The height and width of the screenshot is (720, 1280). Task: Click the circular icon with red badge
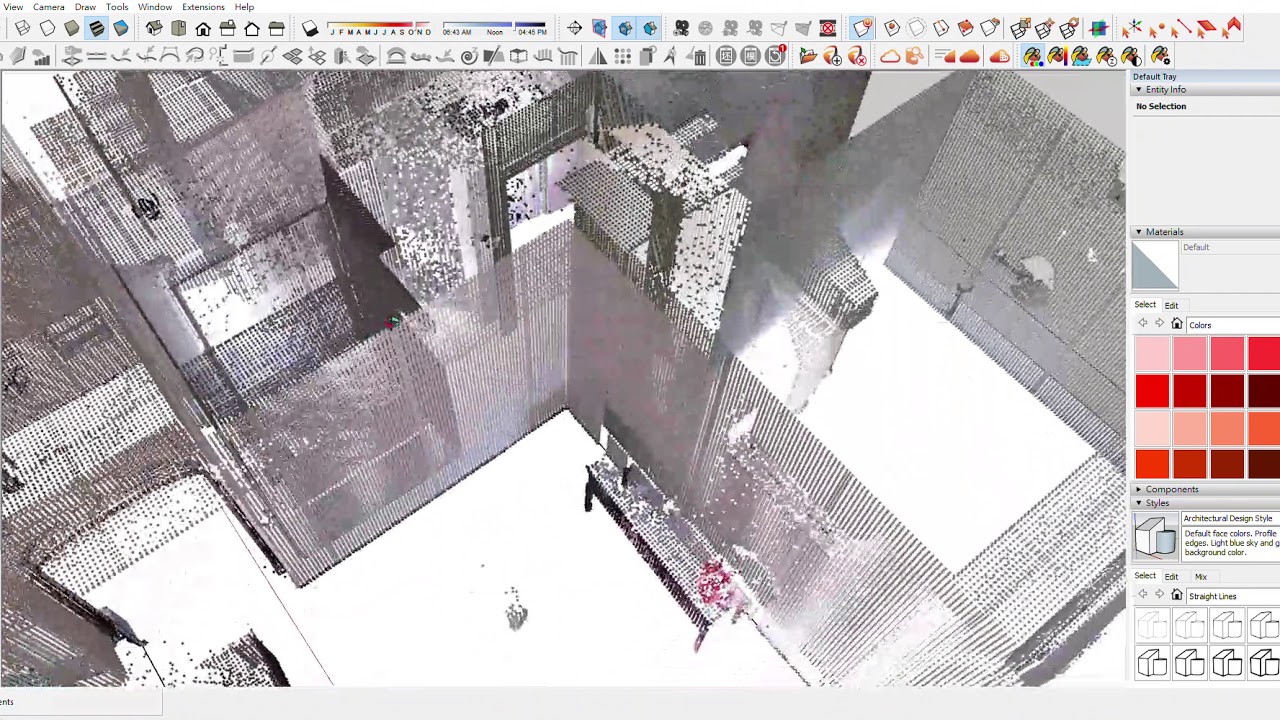tap(776, 57)
